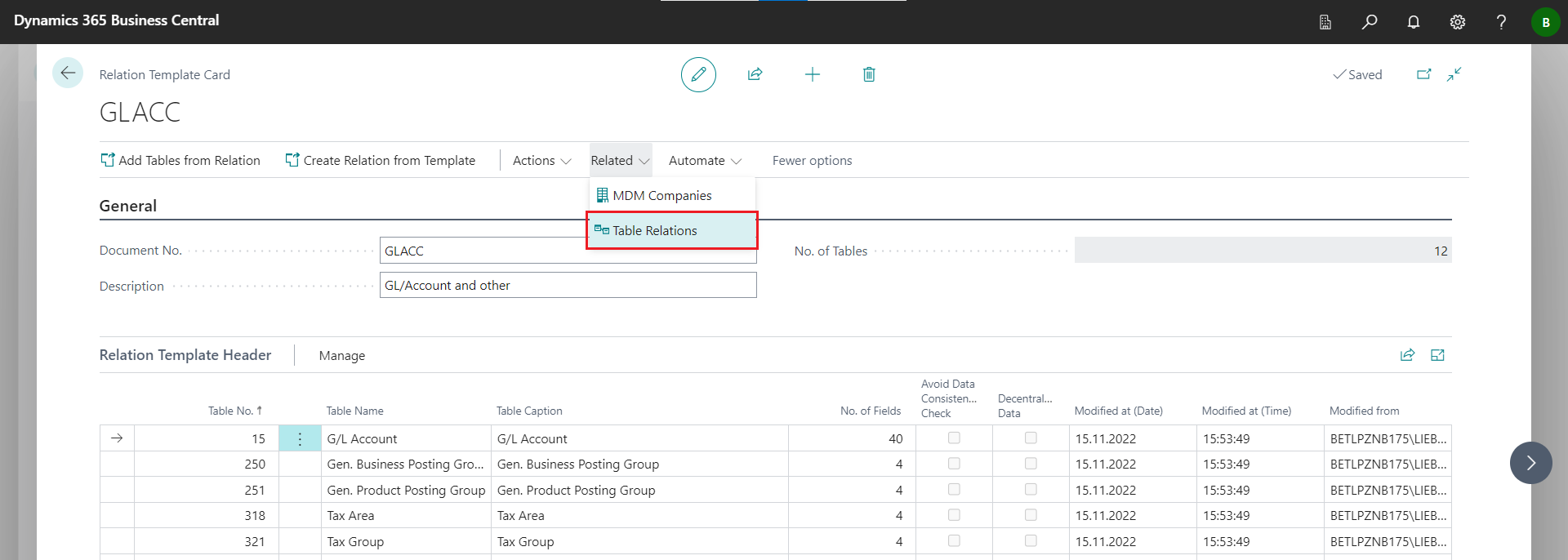Open user account avatar B
Image resolution: width=1568 pixels, height=560 pixels.
pos(1545,22)
